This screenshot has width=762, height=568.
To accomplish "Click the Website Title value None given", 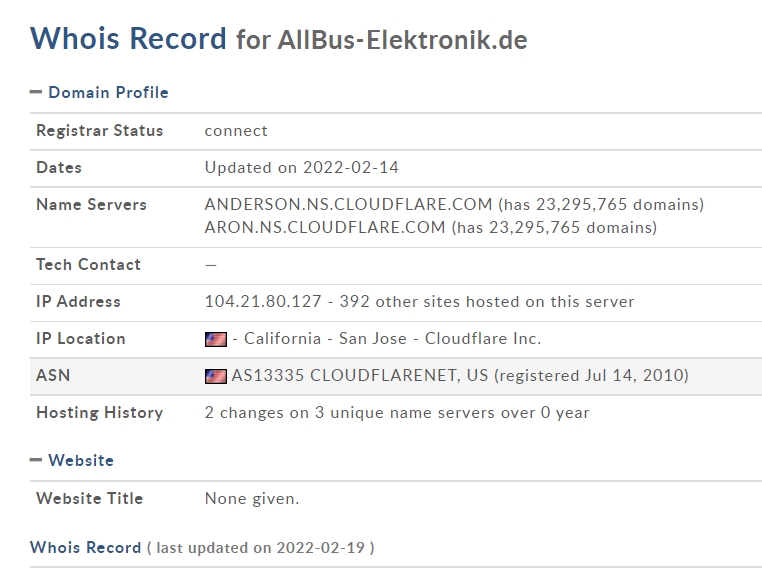I will (x=251, y=498).
